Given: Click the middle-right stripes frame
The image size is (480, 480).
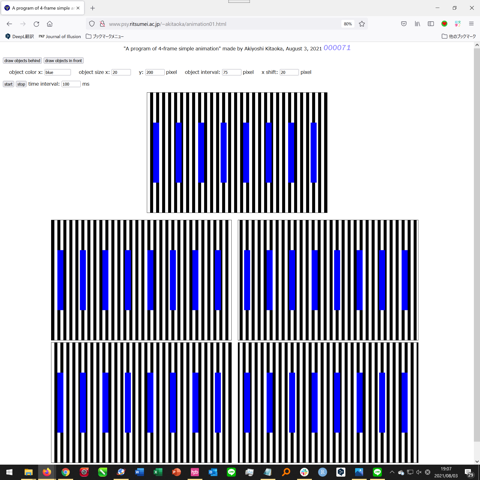Looking at the screenshot, I should [328, 280].
